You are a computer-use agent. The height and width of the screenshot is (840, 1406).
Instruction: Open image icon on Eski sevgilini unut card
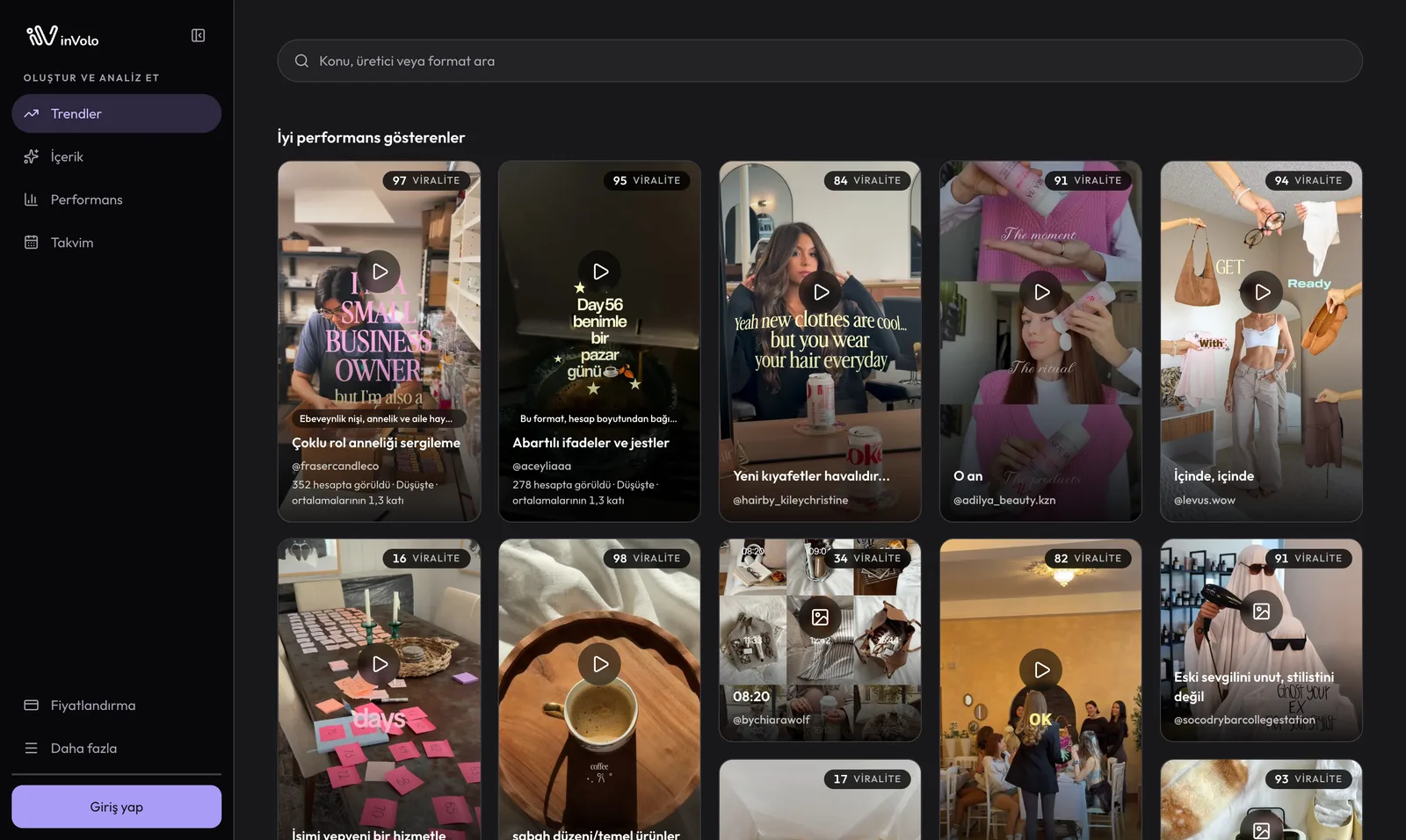click(1262, 612)
